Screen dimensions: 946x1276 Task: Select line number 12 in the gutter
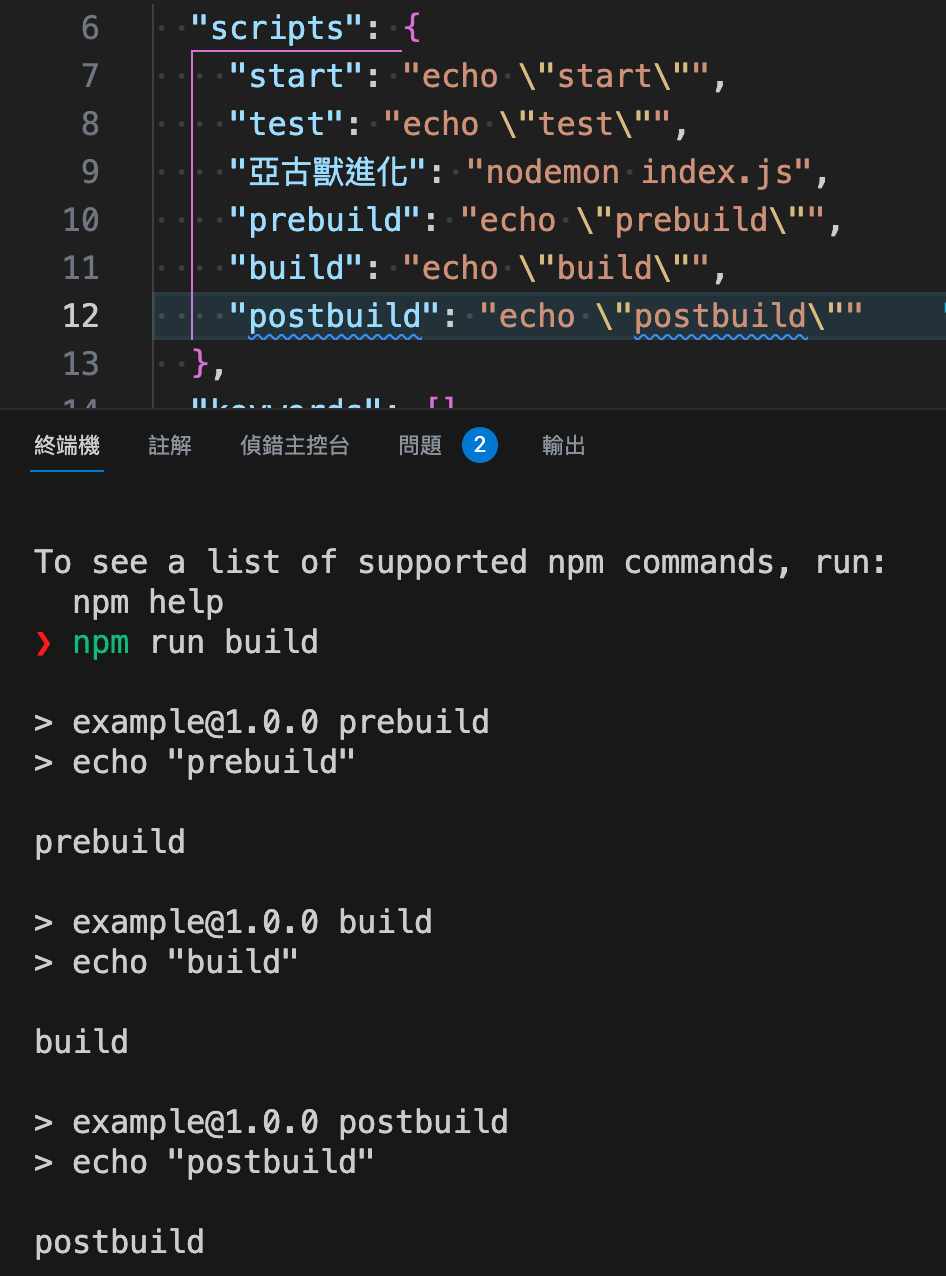coord(81,316)
